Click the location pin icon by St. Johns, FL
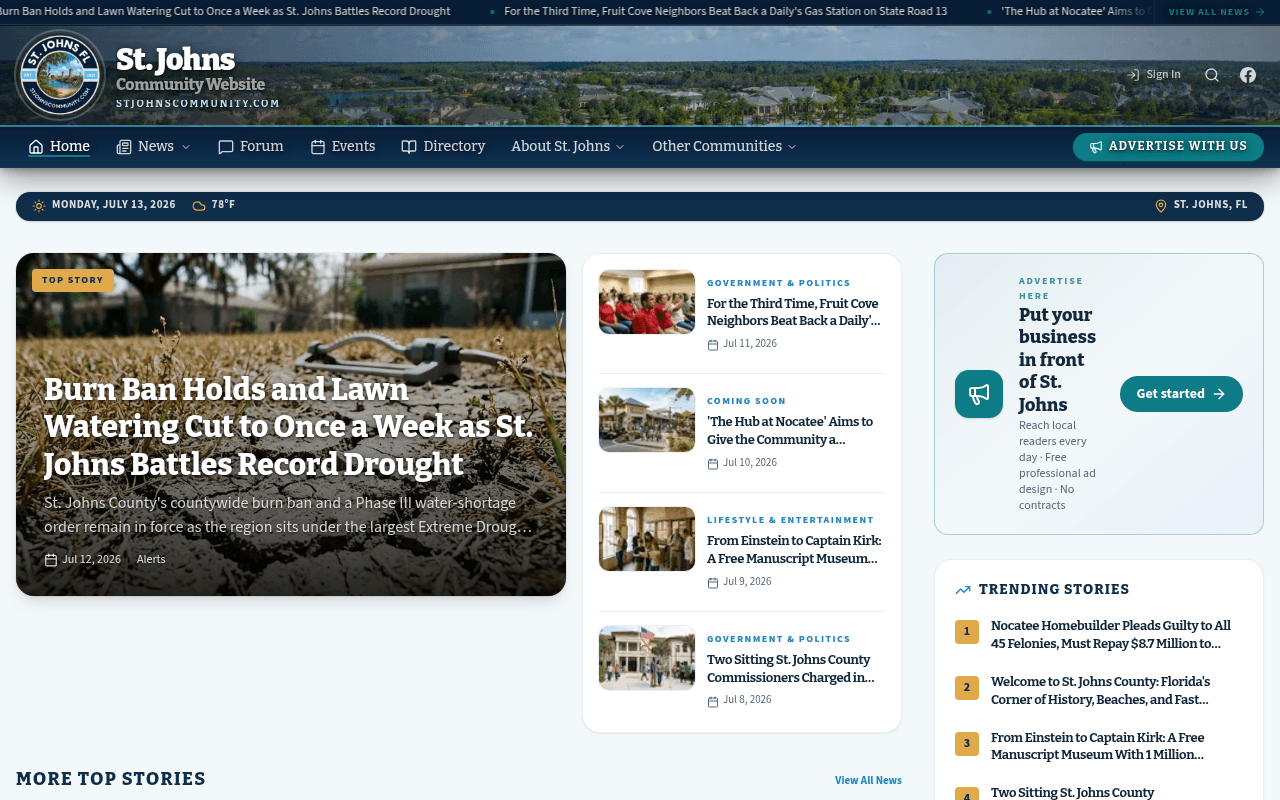 coord(1161,206)
